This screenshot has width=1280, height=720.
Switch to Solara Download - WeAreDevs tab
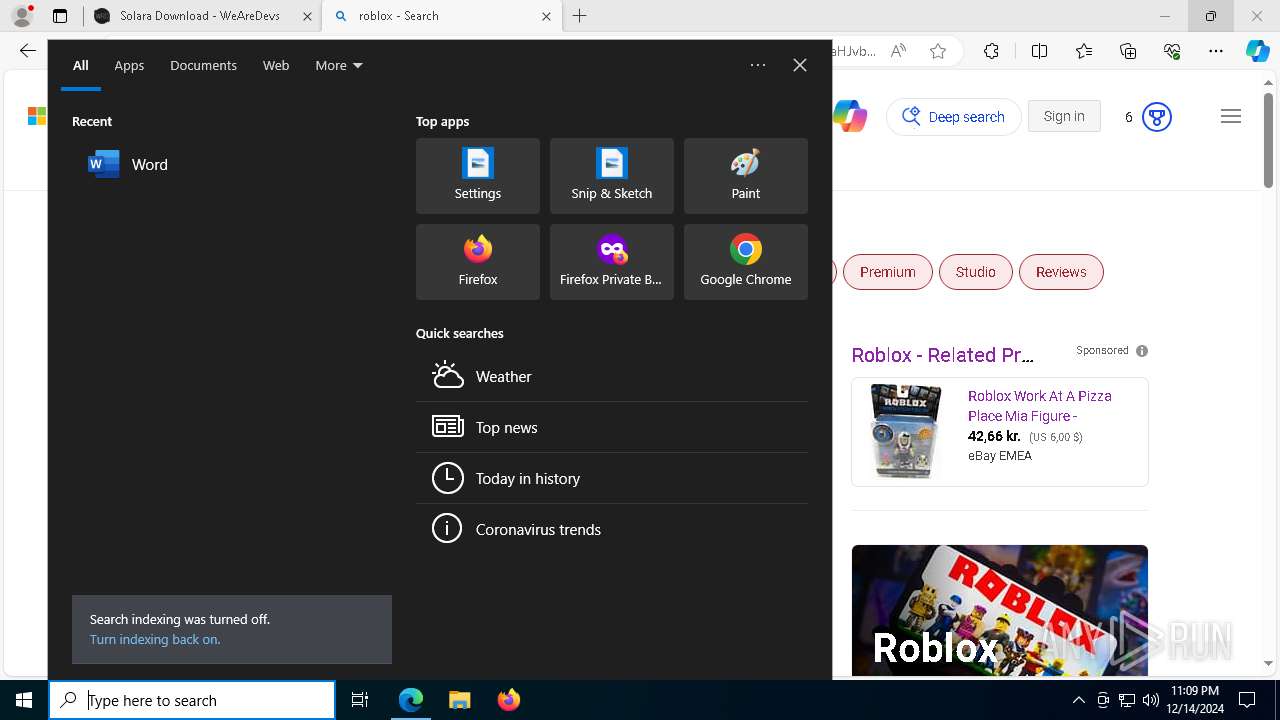click(202, 16)
